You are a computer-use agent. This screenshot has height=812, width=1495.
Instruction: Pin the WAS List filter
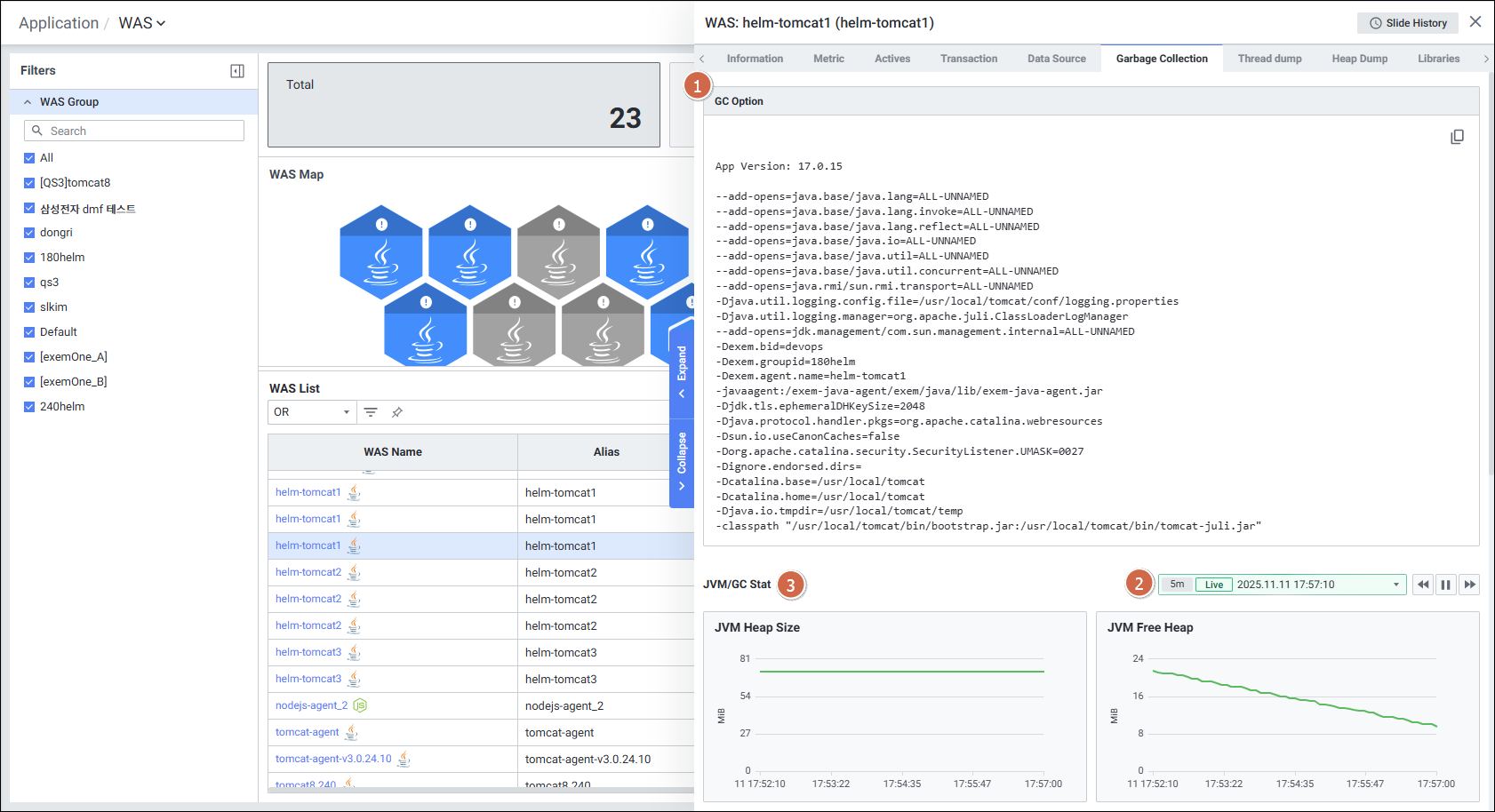(397, 412)
